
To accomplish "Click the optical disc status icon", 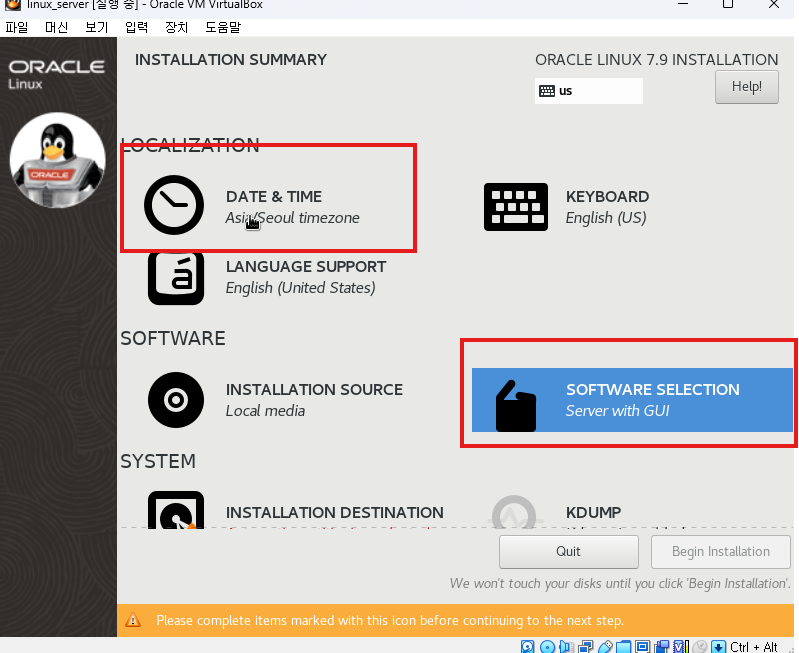I will (547, 646).
